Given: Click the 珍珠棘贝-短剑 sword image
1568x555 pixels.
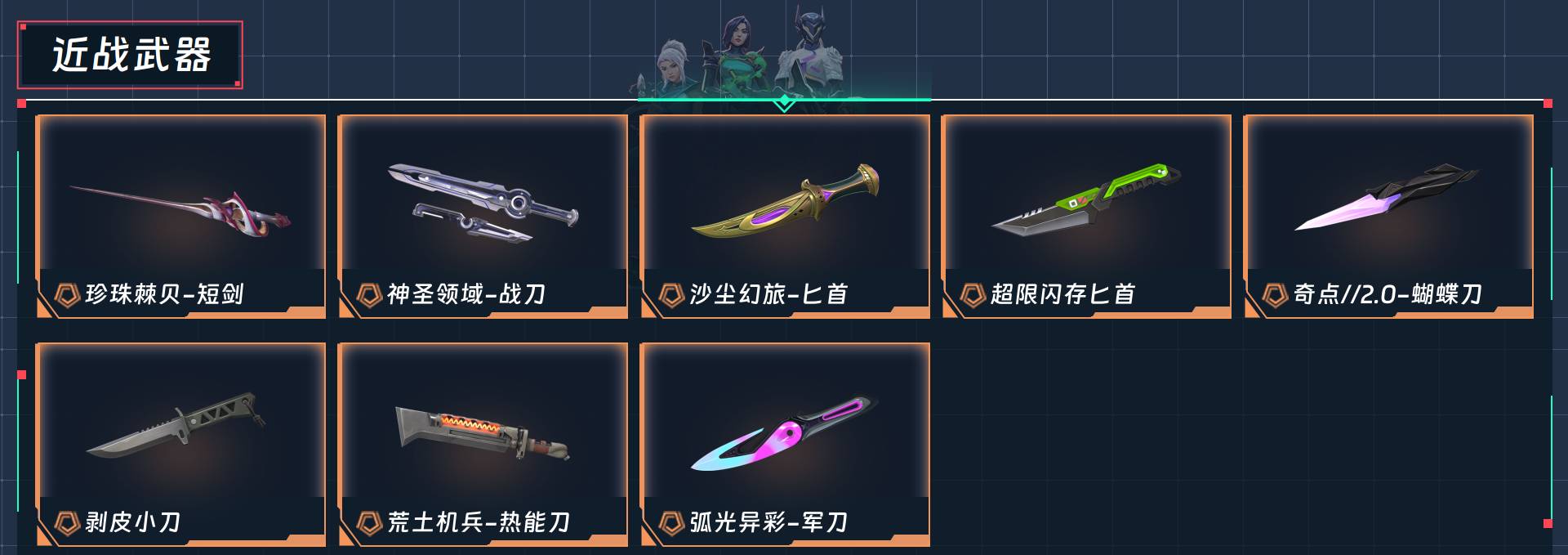Looking at the screenshot, I should point(181,208).
